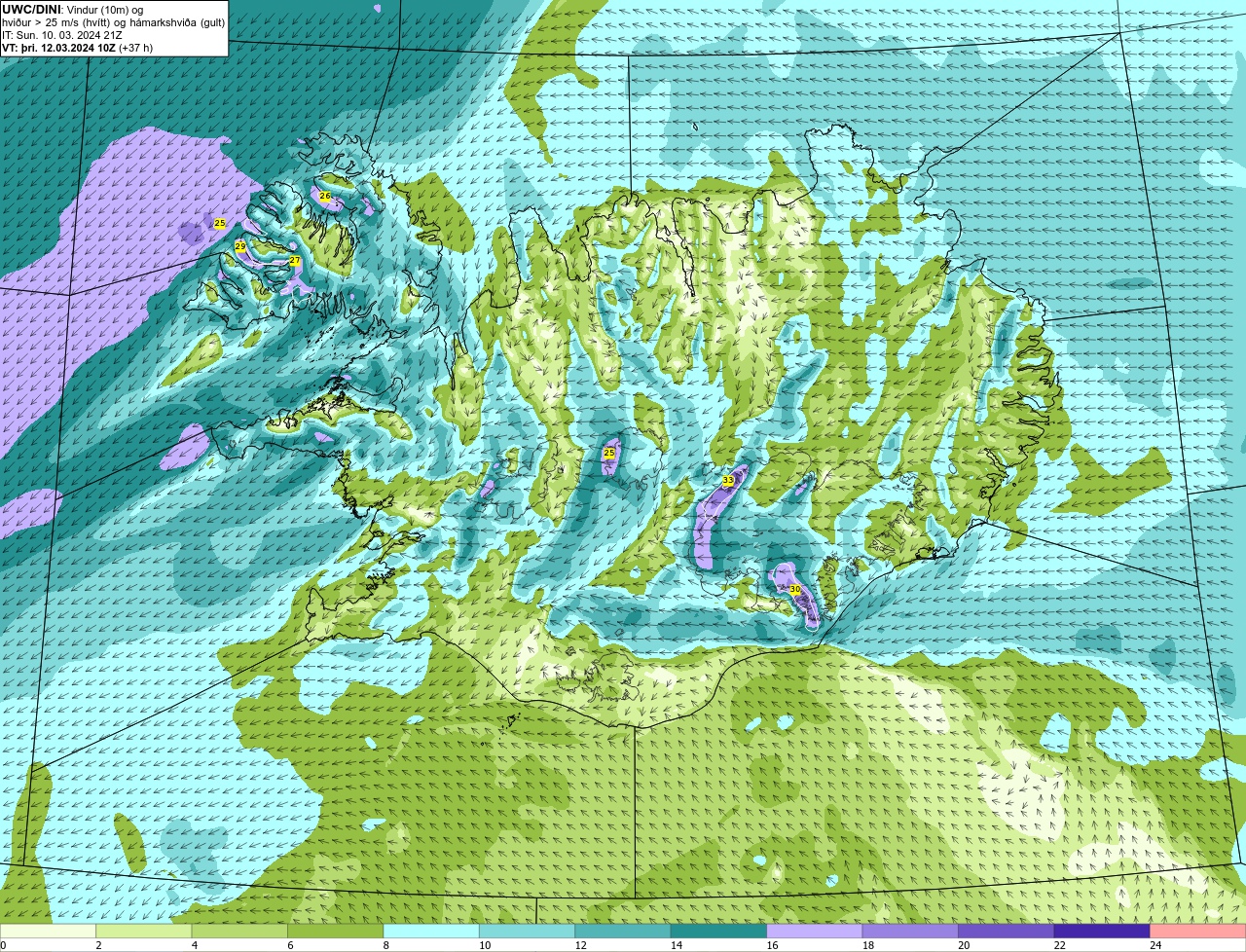The width and height of the screenshot is (1246, 952).
Task: Click the 22–24 m/s dark indigo legend swatch
Action: point(1102,931)
